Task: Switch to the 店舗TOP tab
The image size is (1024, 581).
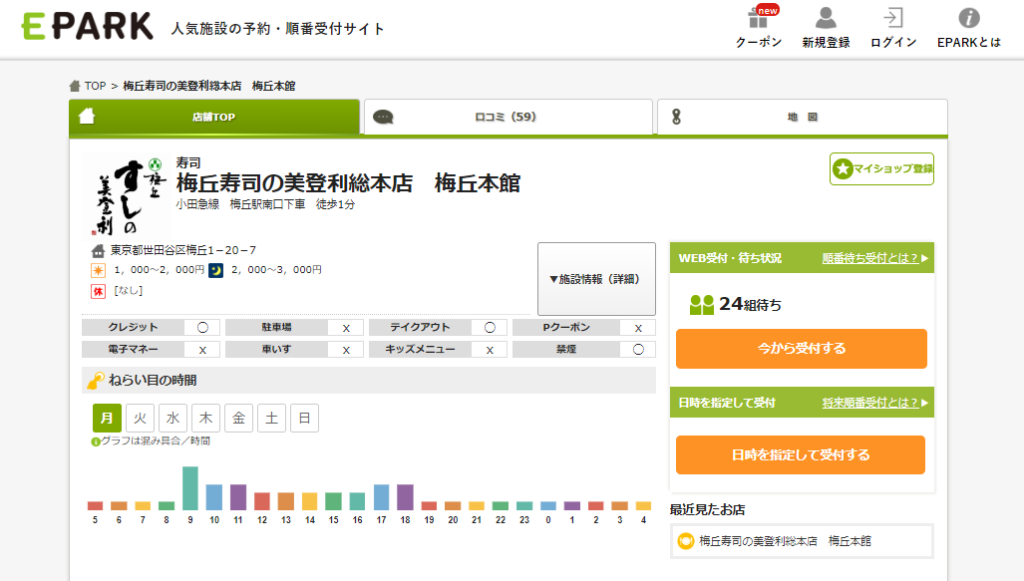Action: coord(214,117)
